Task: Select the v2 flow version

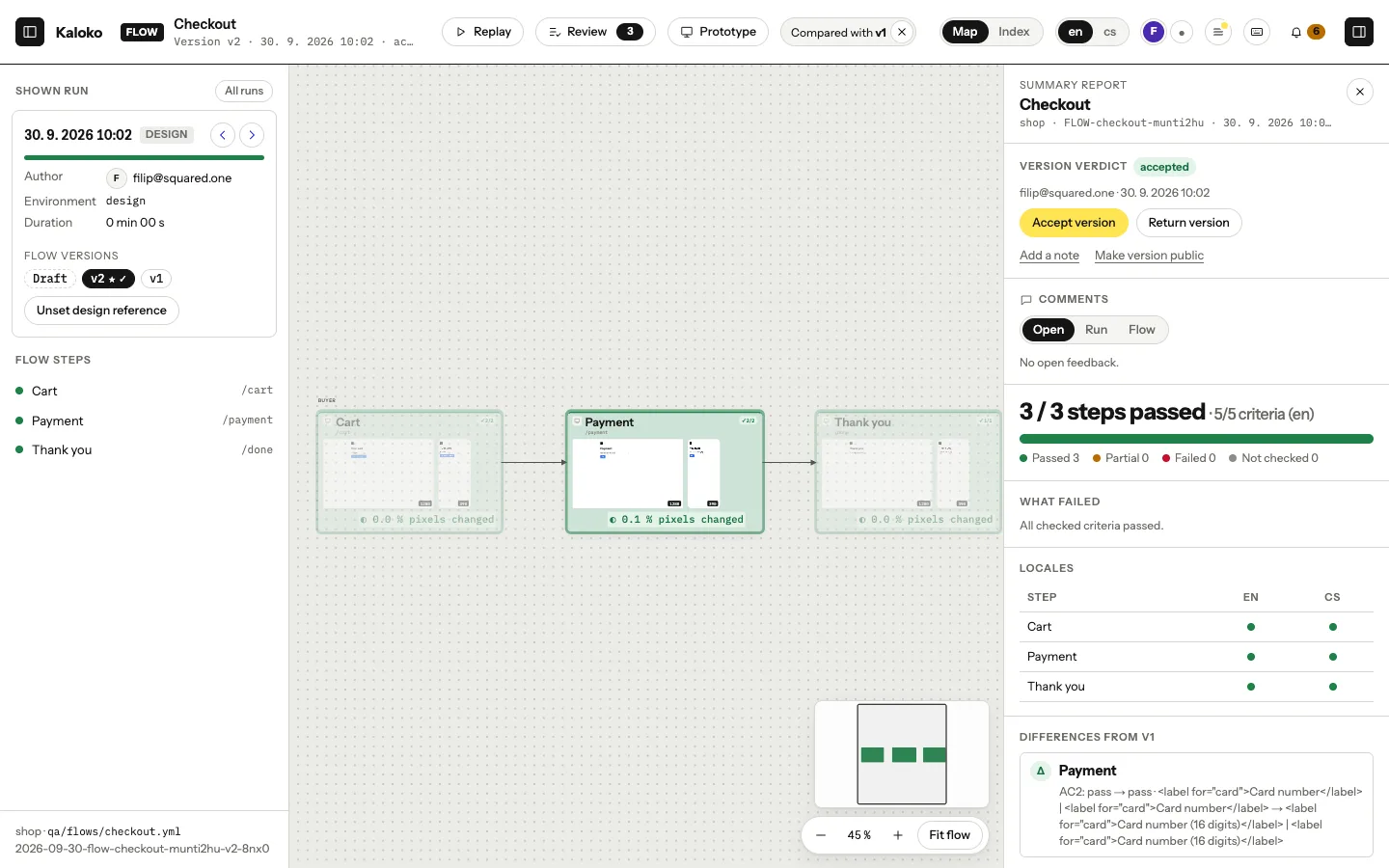Action: click(108, 279)
